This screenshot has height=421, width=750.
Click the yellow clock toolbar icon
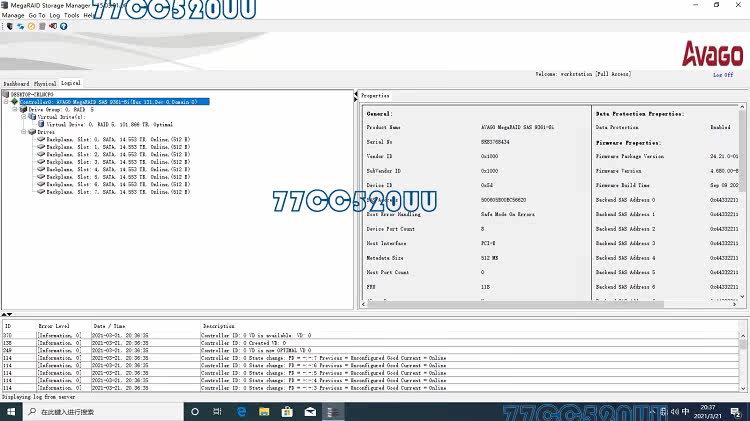click(x=31, y=26)
